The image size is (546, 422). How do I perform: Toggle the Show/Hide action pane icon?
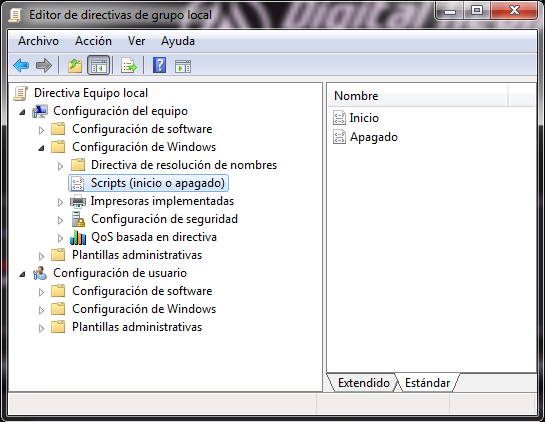(x=183, y=66)
